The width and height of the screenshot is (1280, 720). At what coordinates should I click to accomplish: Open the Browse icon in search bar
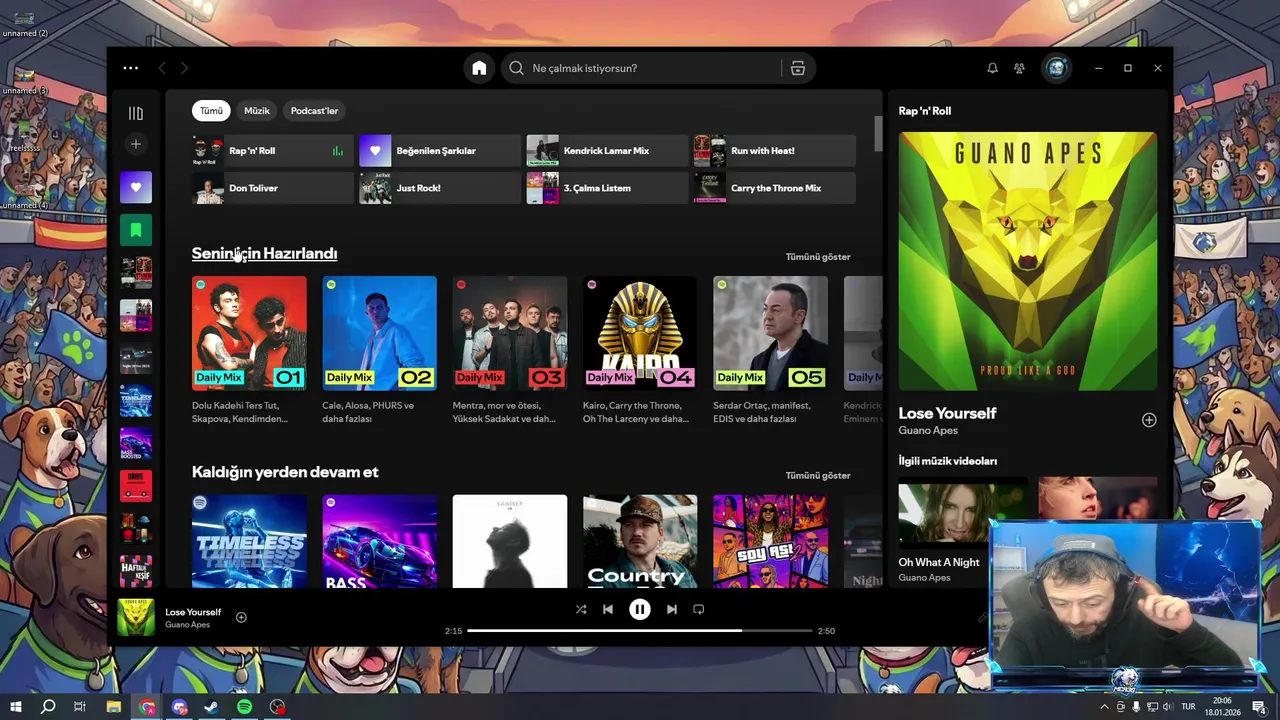[x=797, y=68]
